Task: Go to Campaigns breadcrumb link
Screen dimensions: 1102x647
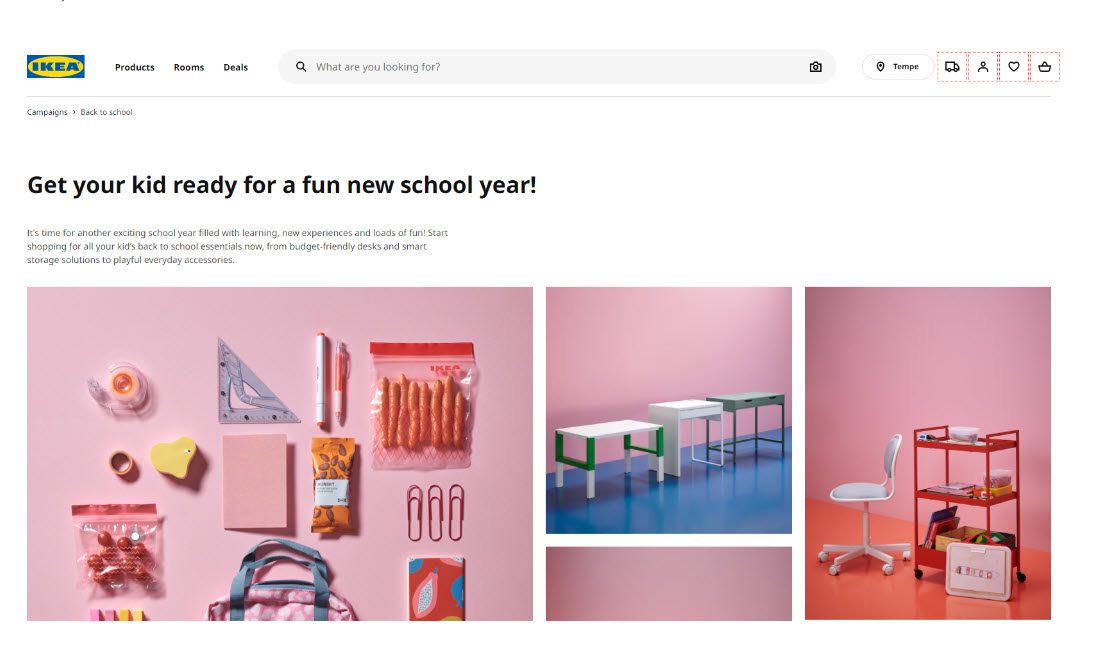Action: (x=47, y=112)
